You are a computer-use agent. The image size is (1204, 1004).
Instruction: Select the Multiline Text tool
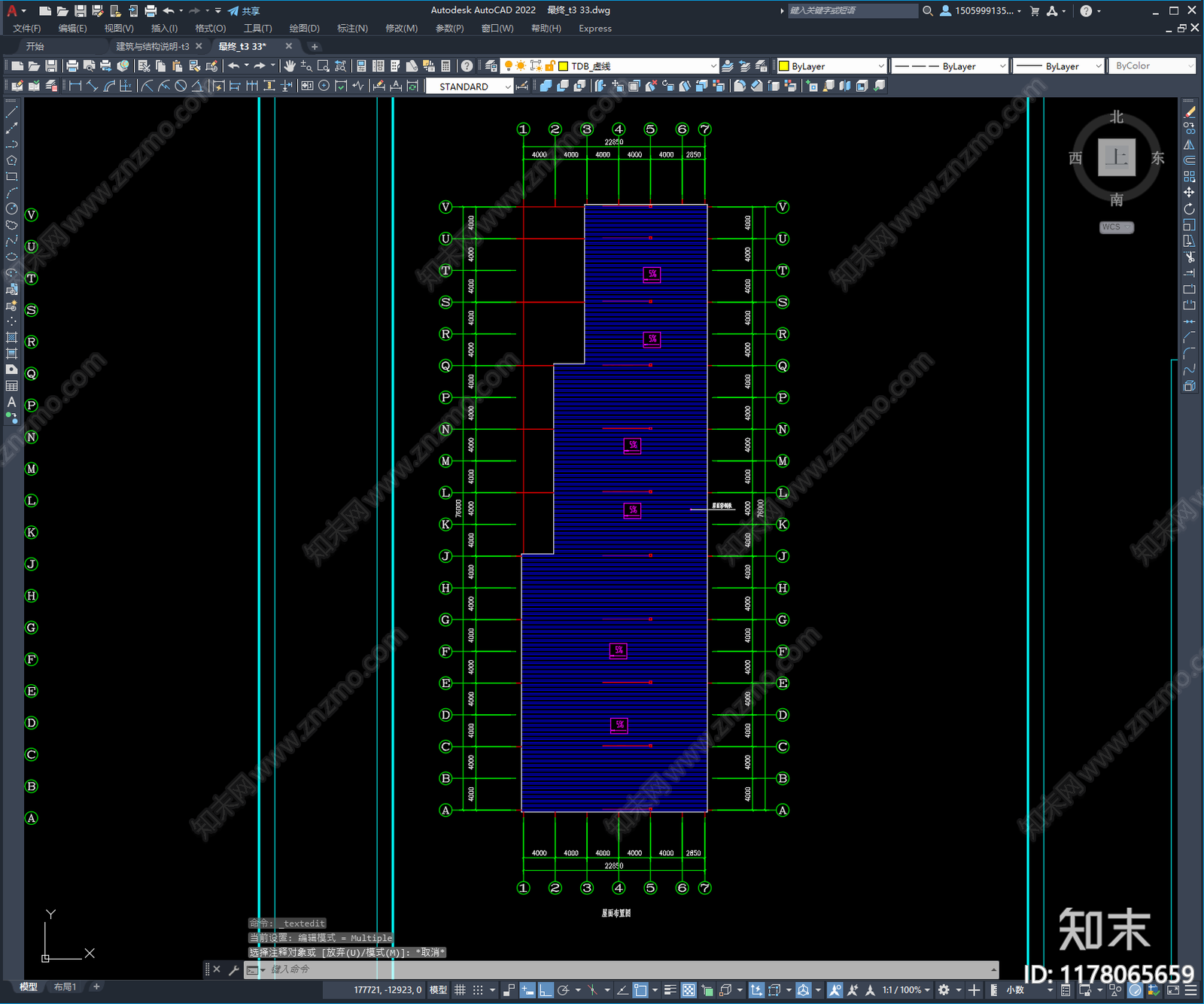coord(11,402)
